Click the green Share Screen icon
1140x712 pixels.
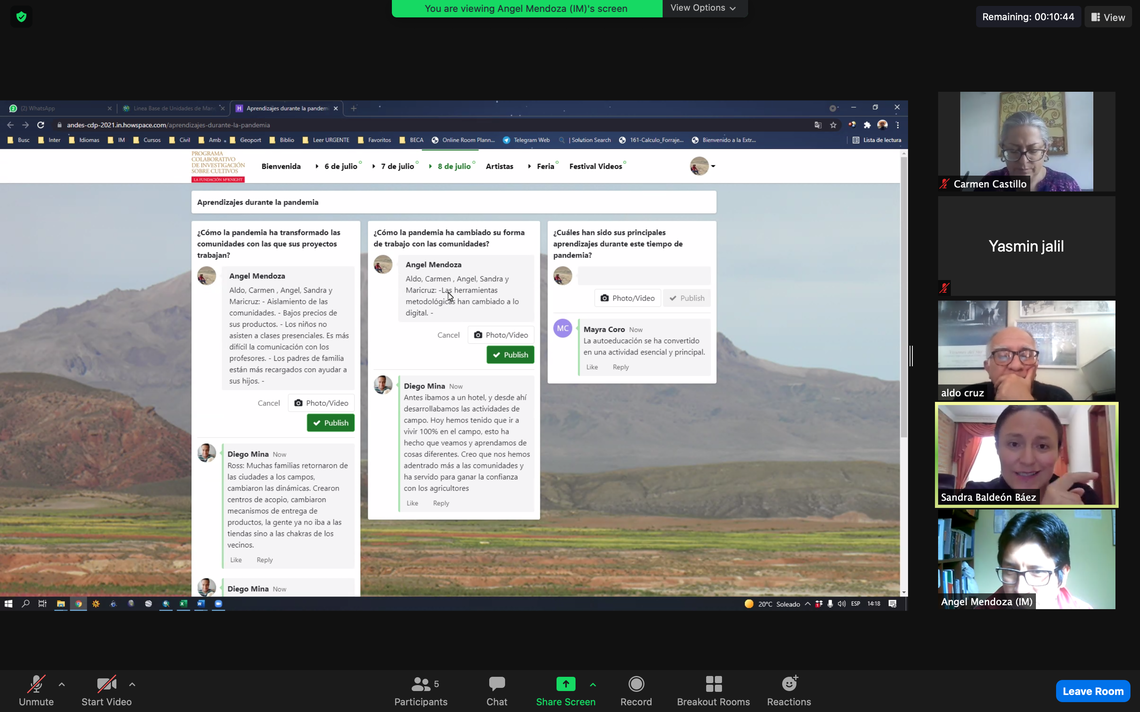click(x=565, y=685)
